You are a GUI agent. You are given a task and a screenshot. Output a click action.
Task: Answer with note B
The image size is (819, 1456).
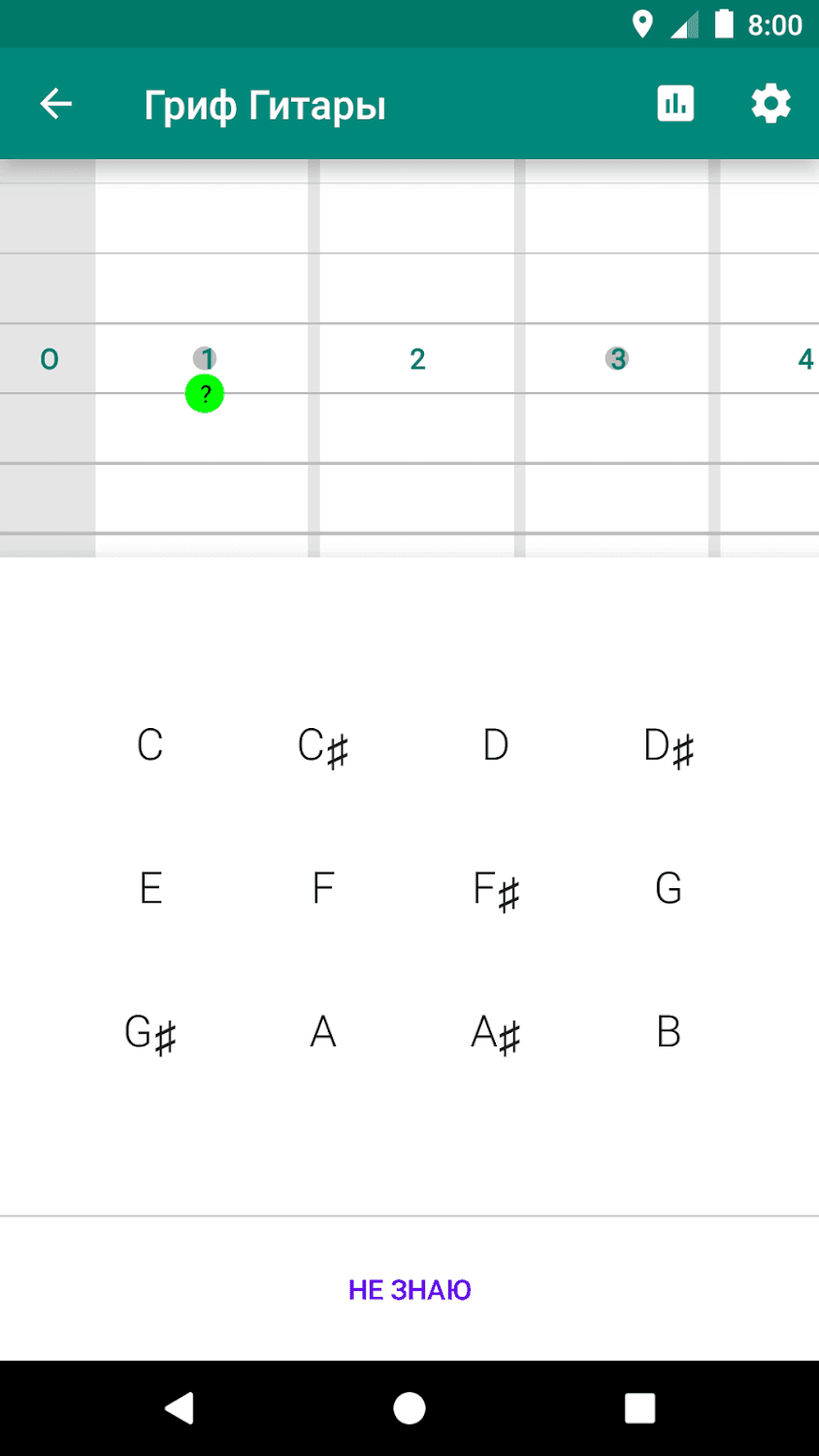pyautogui.click(x=669, y=1032)
